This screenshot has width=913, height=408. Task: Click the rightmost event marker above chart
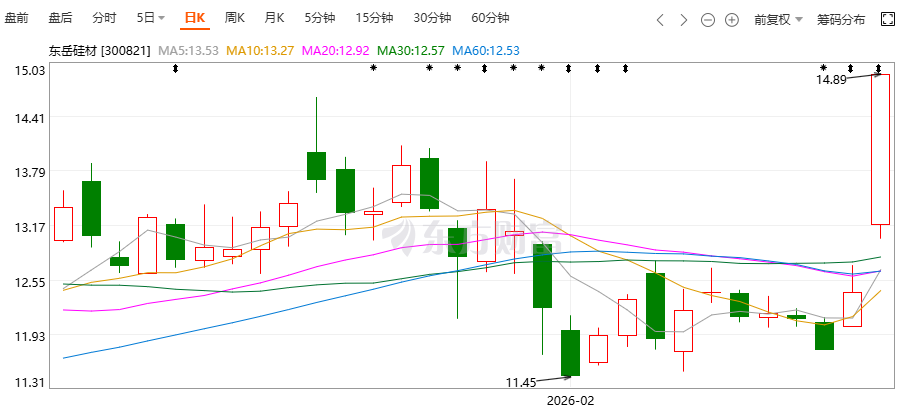tap(879, 68)
